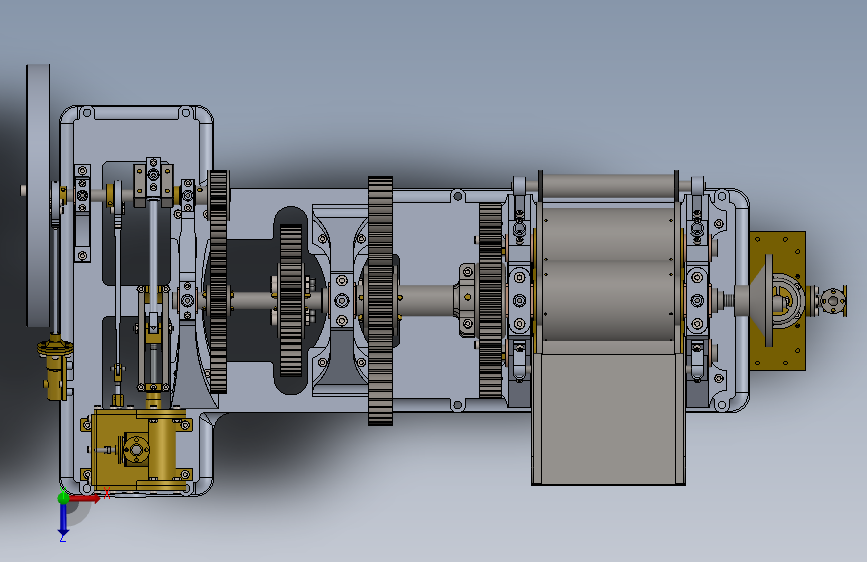This screenshot has width=867, height=562.
Task: Select the small flange coupling at right shaft end
Action: click(833, 301)
